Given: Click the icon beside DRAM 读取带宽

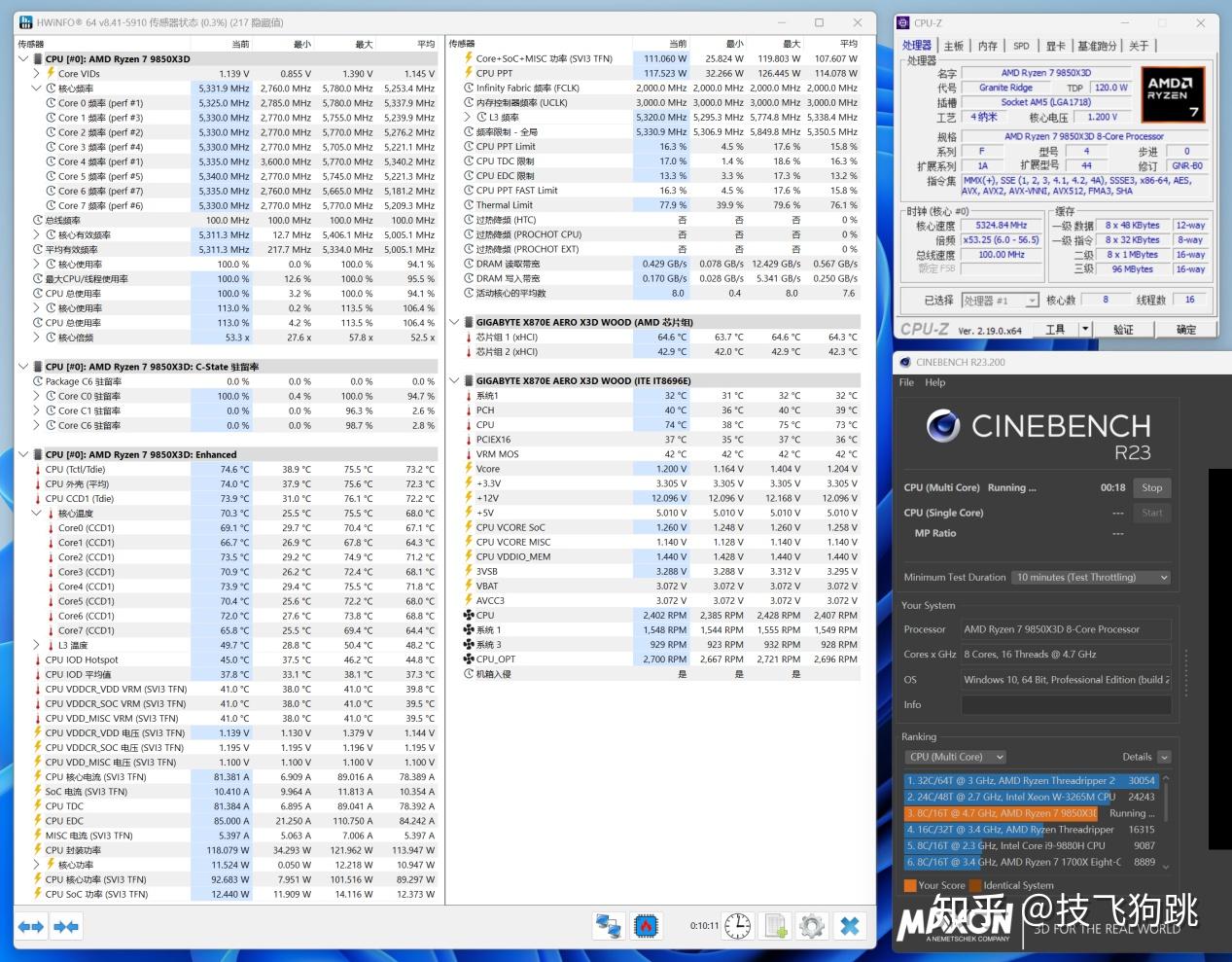Looking at the screenshot, I should (x=469, y=264).
